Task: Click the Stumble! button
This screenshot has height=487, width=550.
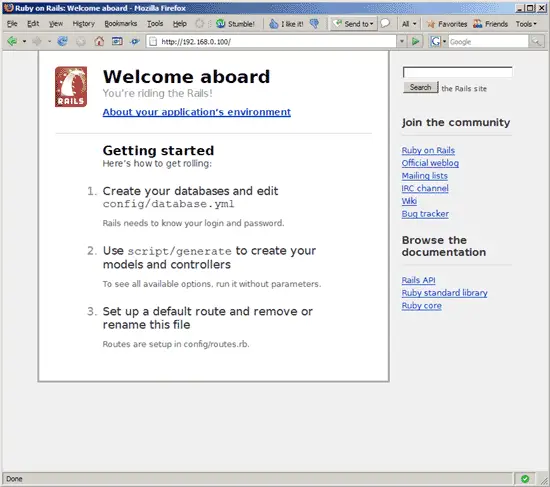Action: (235, 24)
